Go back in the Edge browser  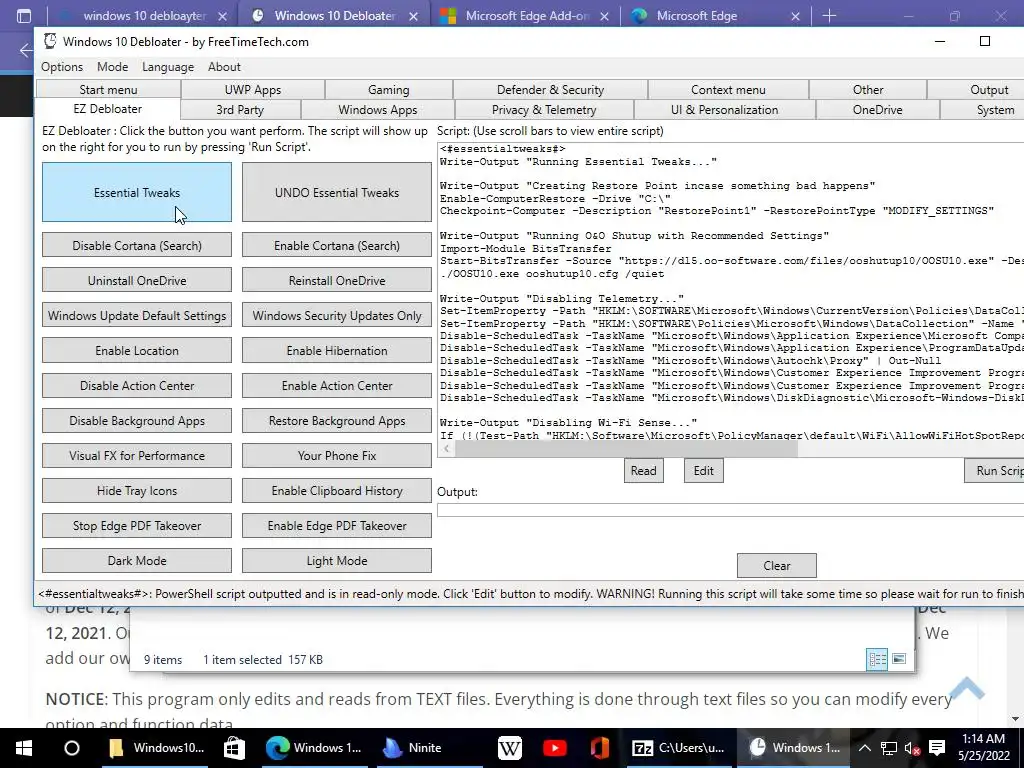[x=26, y=50]
